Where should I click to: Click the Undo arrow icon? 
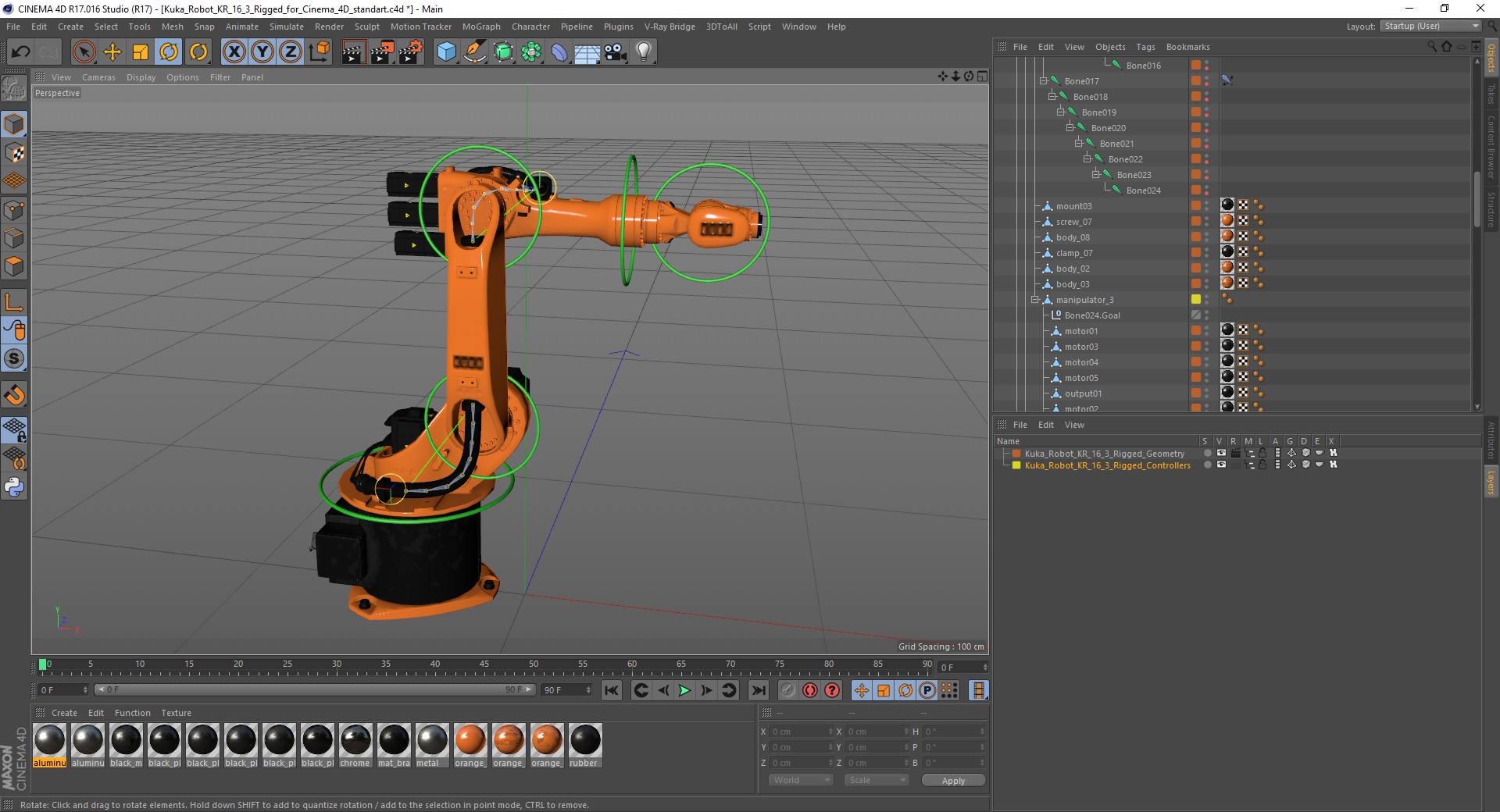coord(21,52)
